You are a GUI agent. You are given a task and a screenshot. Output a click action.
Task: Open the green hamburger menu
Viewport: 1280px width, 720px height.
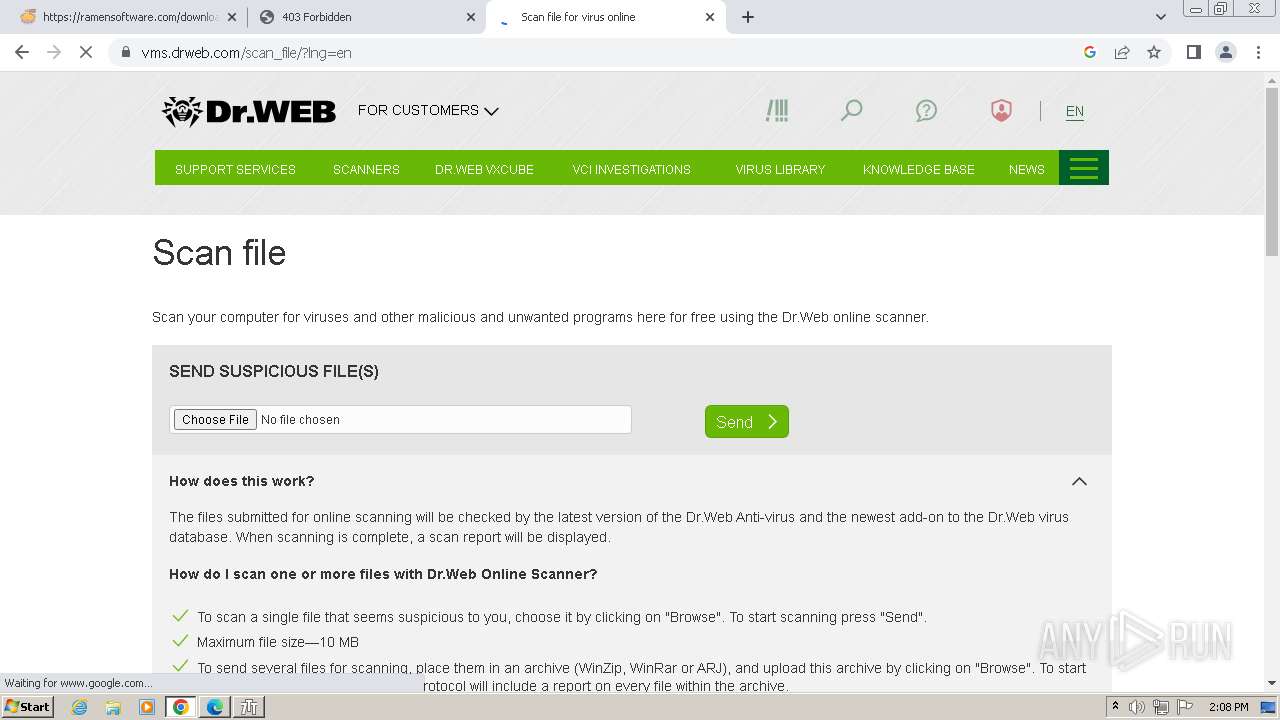pos(1084,168)
